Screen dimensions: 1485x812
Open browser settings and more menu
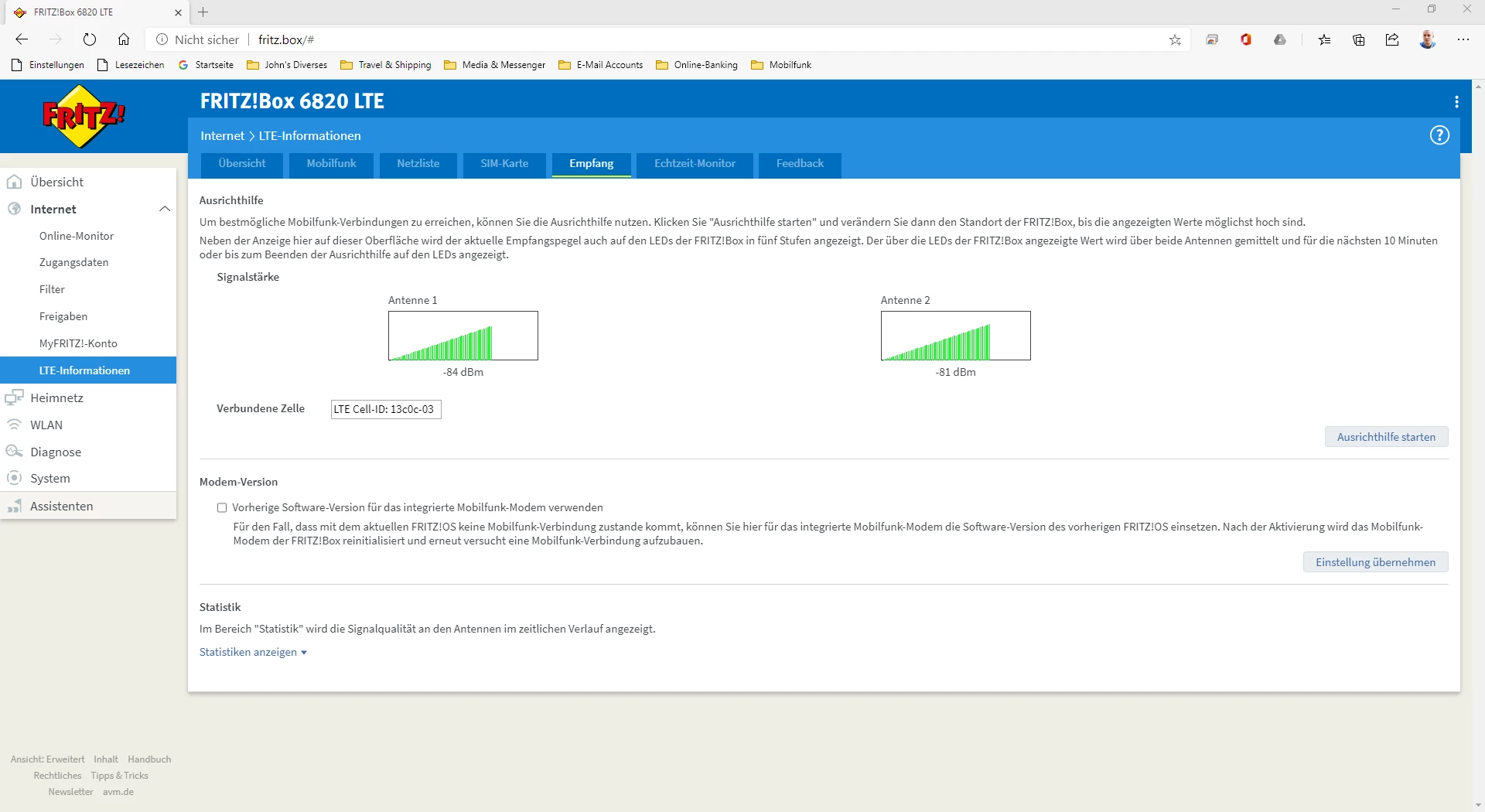[1463, 39]
